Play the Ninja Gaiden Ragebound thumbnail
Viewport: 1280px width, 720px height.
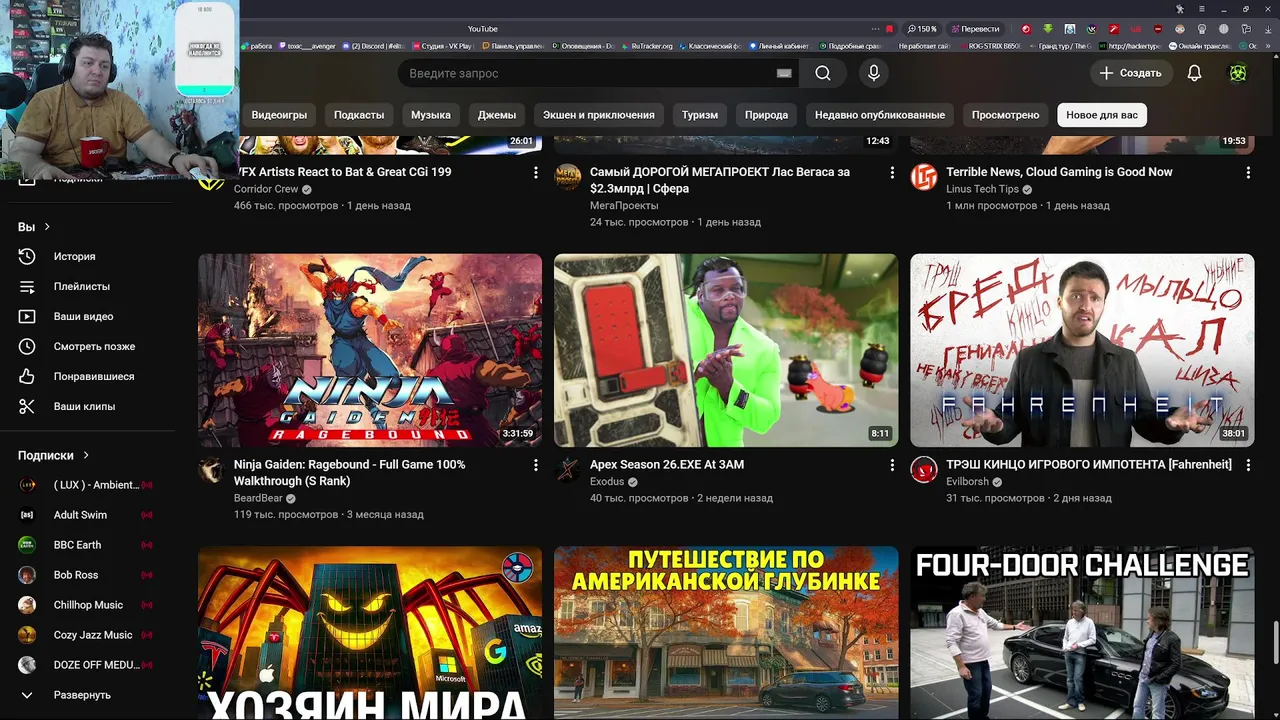[370, 350]
